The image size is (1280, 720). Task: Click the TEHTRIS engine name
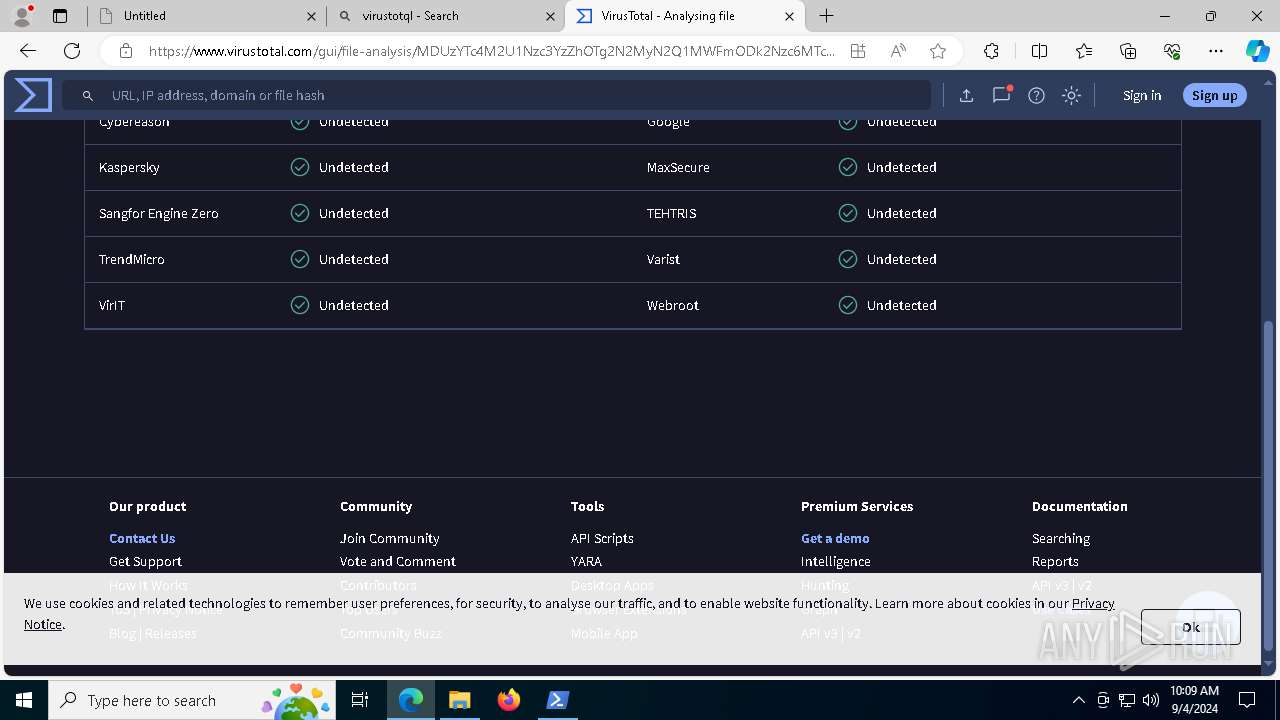tap(671, 213)
